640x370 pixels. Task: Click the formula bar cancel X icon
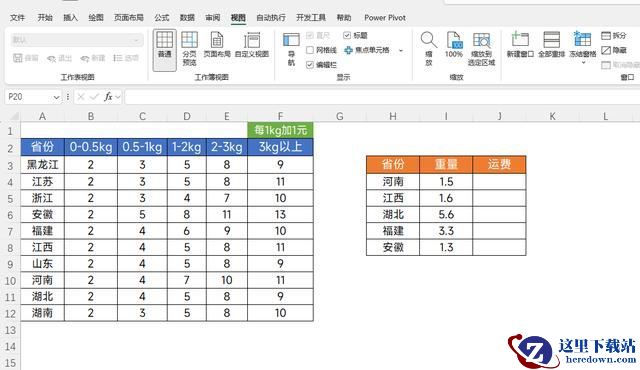coord(81,97)
